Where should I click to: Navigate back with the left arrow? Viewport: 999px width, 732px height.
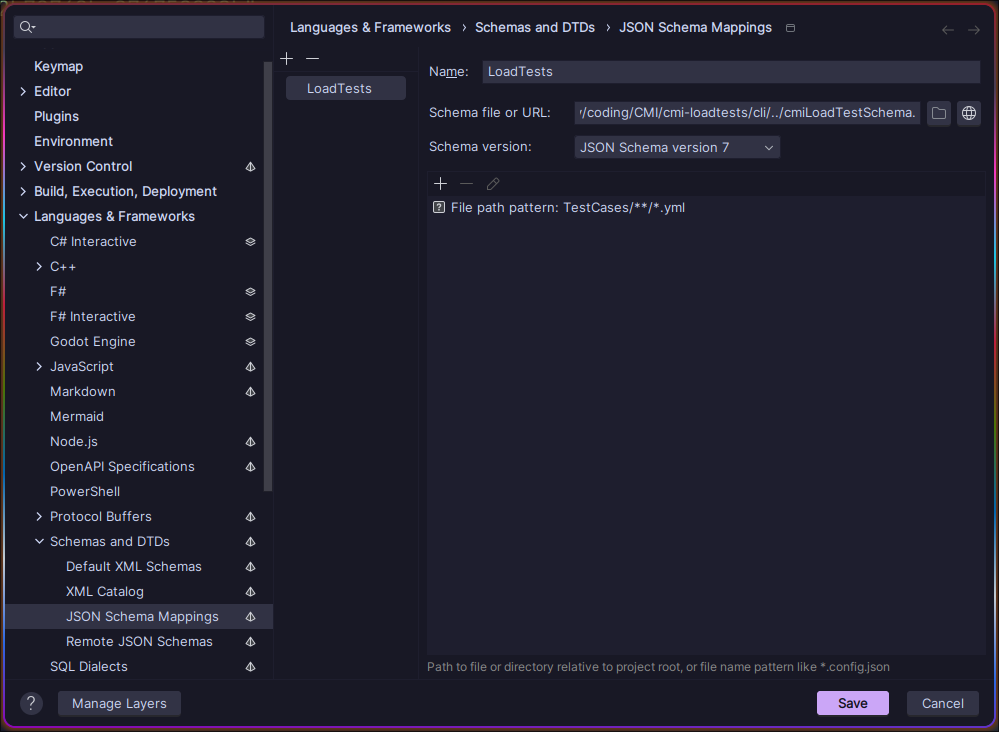[948, 30]
